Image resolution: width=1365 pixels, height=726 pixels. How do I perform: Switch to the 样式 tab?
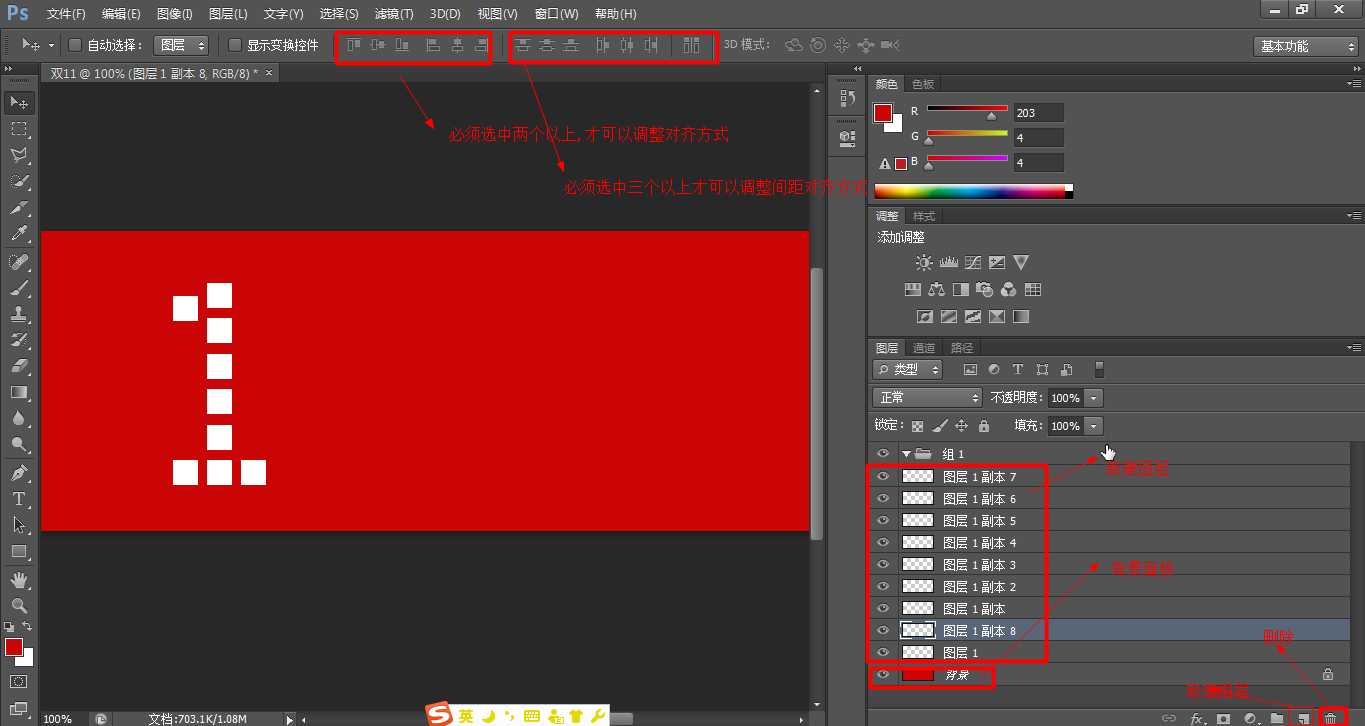click(924, 216)
